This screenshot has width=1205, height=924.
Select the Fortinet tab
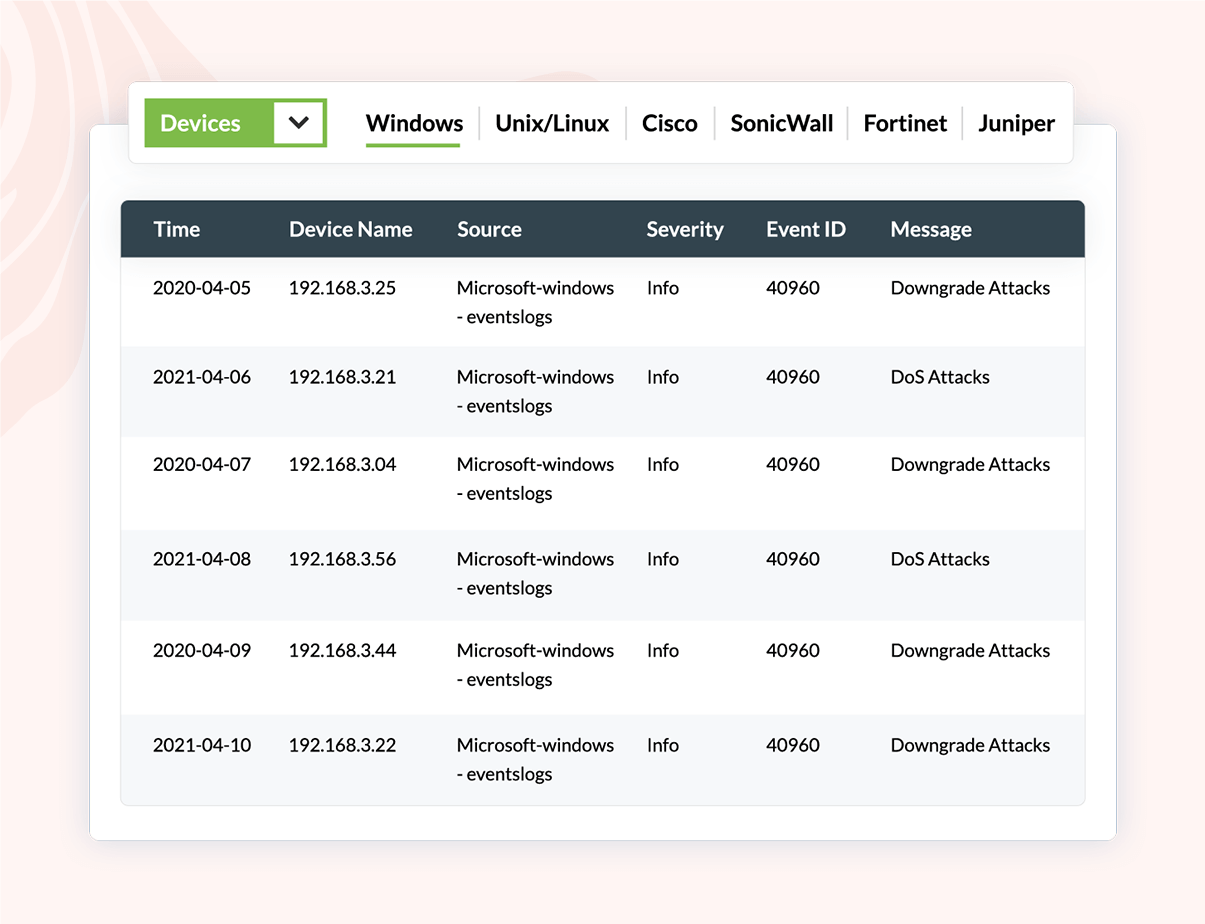pos(904,123)
